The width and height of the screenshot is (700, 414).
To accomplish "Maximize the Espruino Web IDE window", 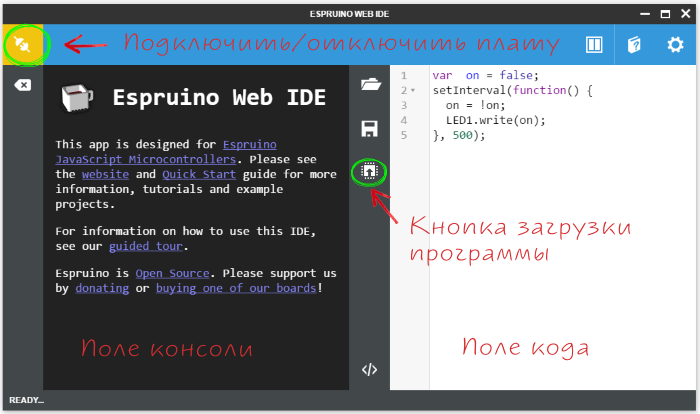I will click(x=665, y=14).
